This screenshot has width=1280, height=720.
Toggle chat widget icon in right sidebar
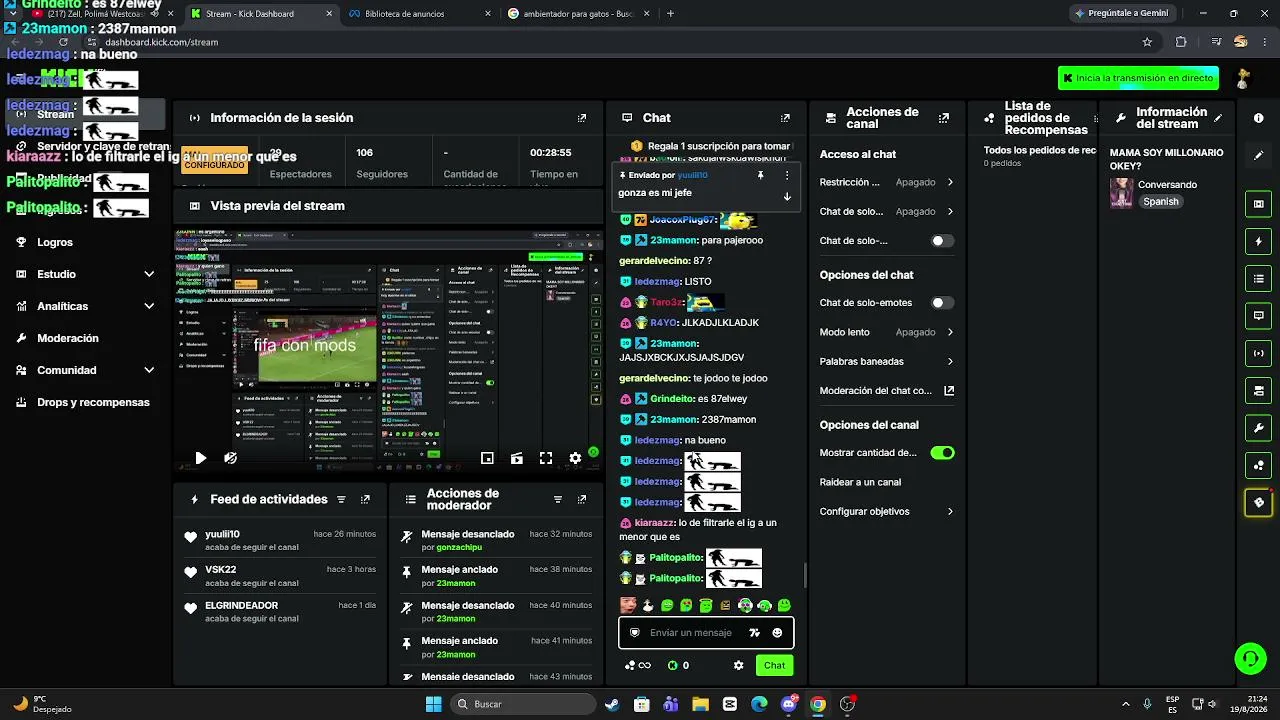click(1258, 316)
